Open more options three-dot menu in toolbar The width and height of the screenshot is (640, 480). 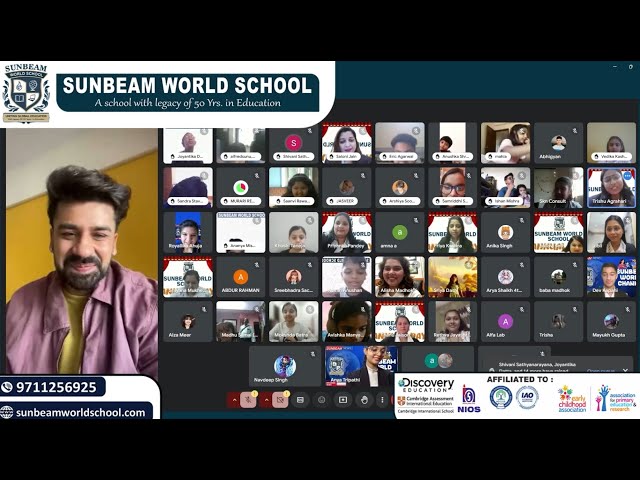tap(382, 400)
